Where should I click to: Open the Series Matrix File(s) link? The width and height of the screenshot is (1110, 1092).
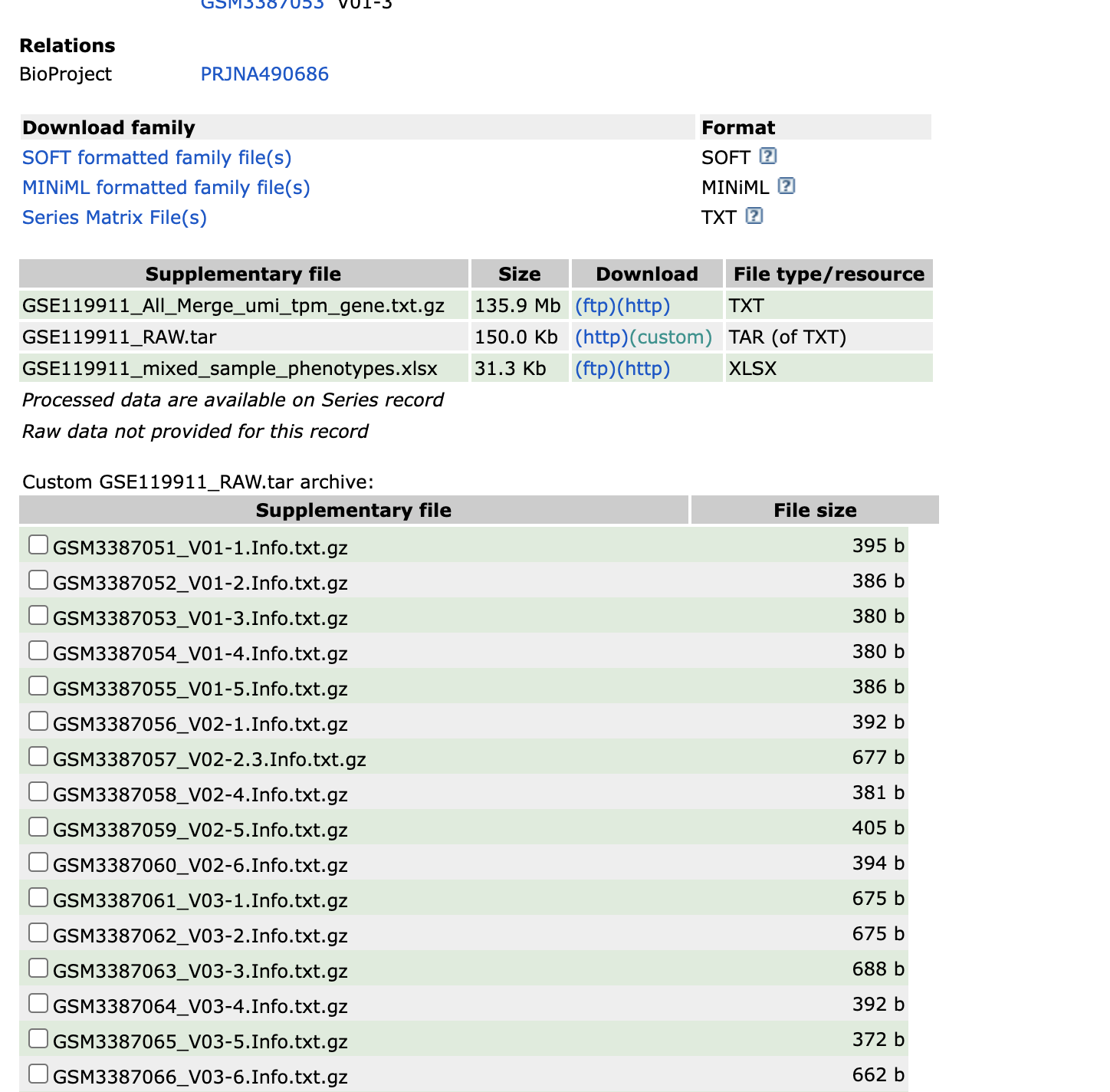114,218
